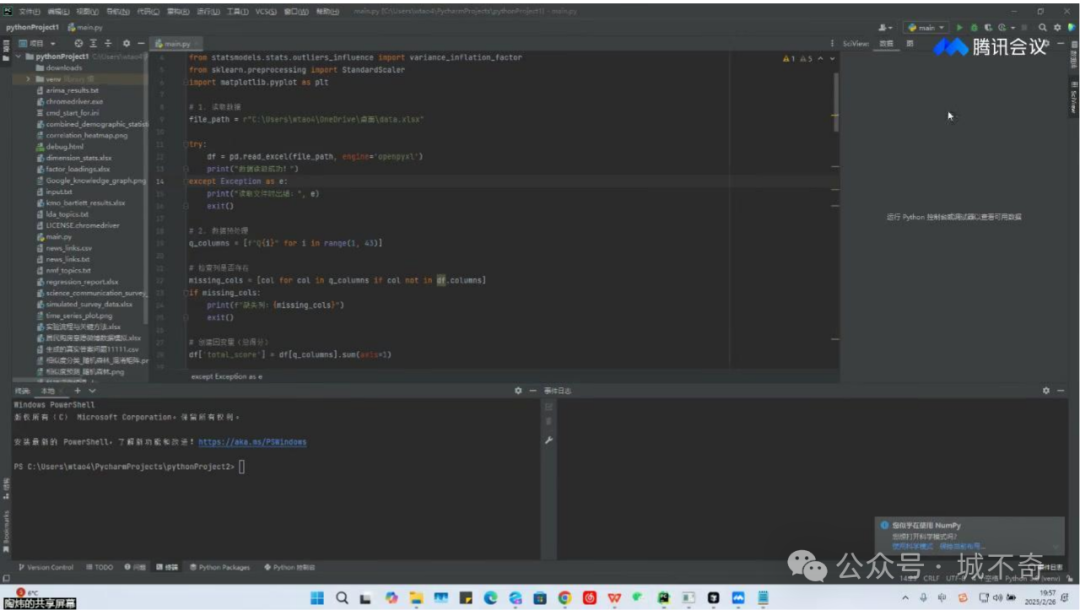1080x610 pixels.
Task: Open dropdown arrow next to profiler icon
Action: click(x=1012, y=28)
